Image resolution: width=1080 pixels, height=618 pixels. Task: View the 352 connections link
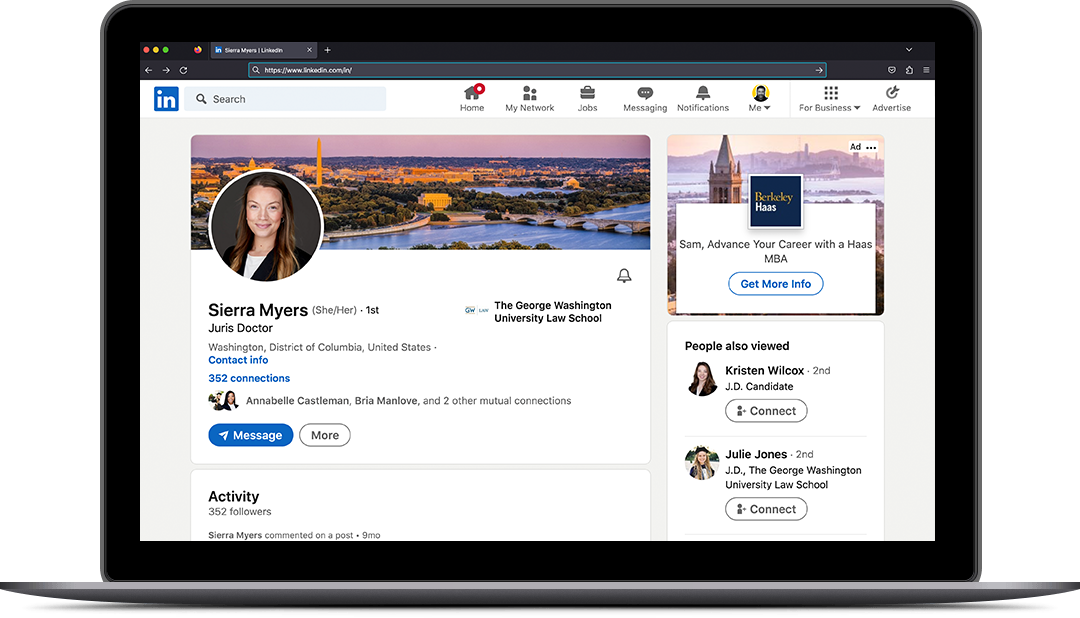click(249, 378)
